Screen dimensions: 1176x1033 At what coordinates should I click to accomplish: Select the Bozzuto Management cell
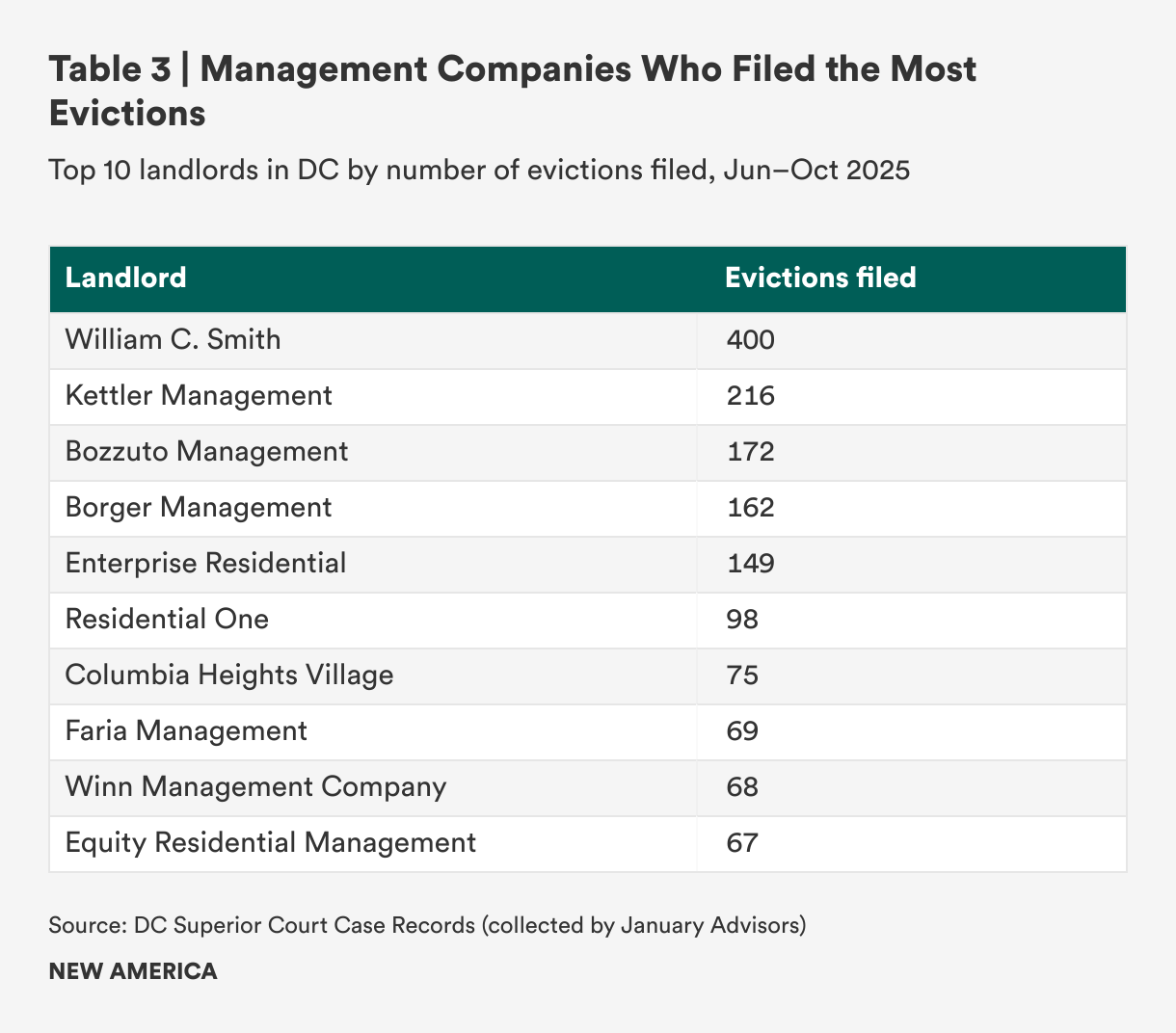point(206,452)
